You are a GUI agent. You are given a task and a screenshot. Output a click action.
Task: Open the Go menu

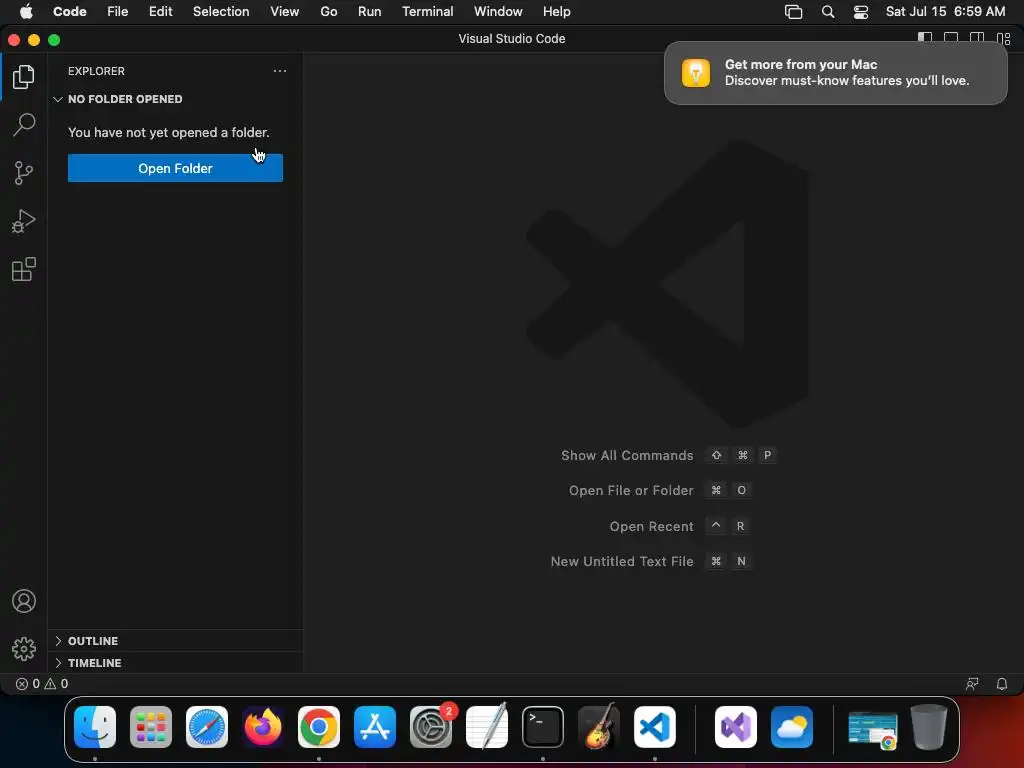click(328, 12)
